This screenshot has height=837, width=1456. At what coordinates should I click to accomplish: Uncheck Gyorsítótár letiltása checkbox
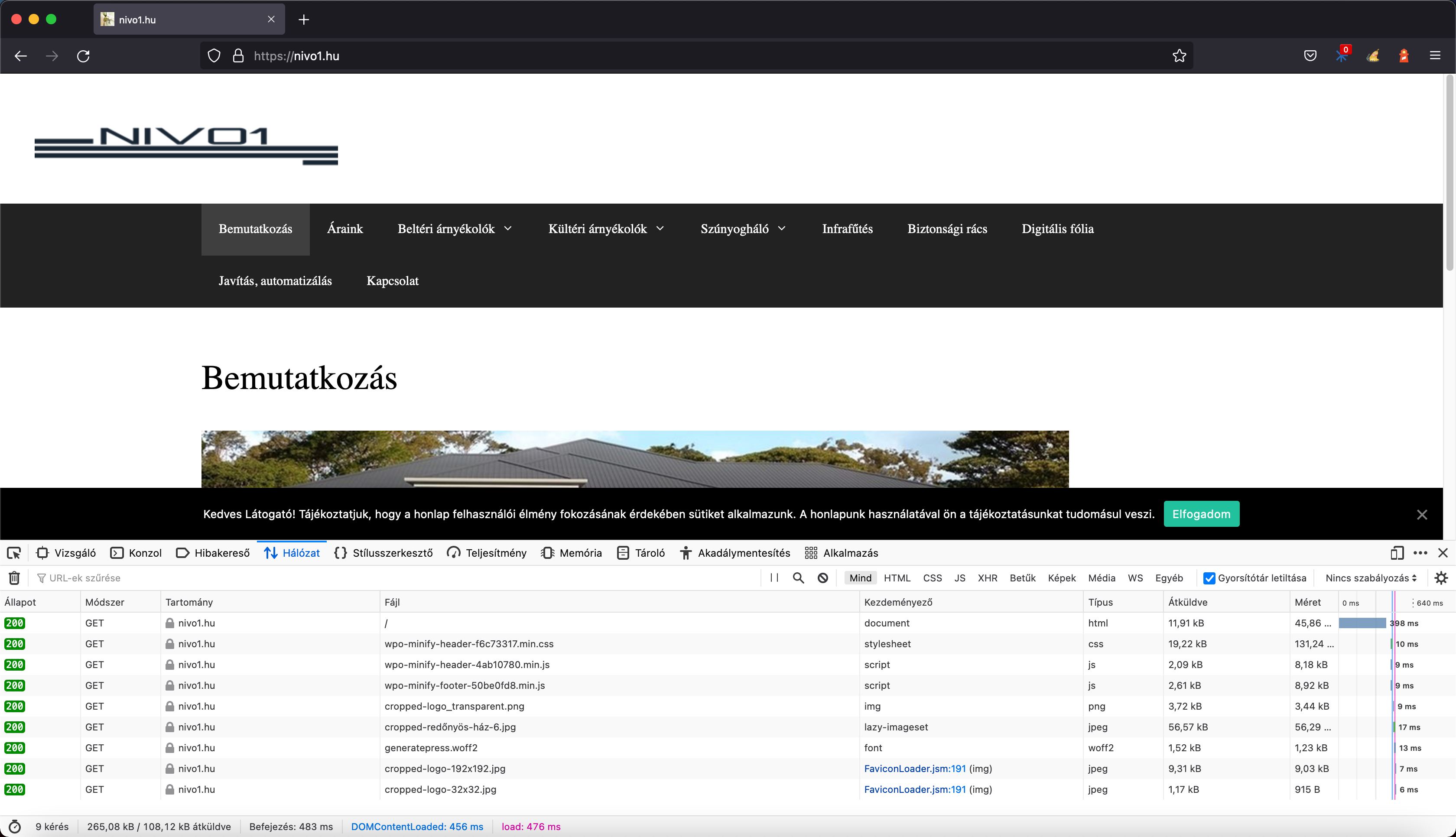pyautogui.click(x=1209, y=578)
